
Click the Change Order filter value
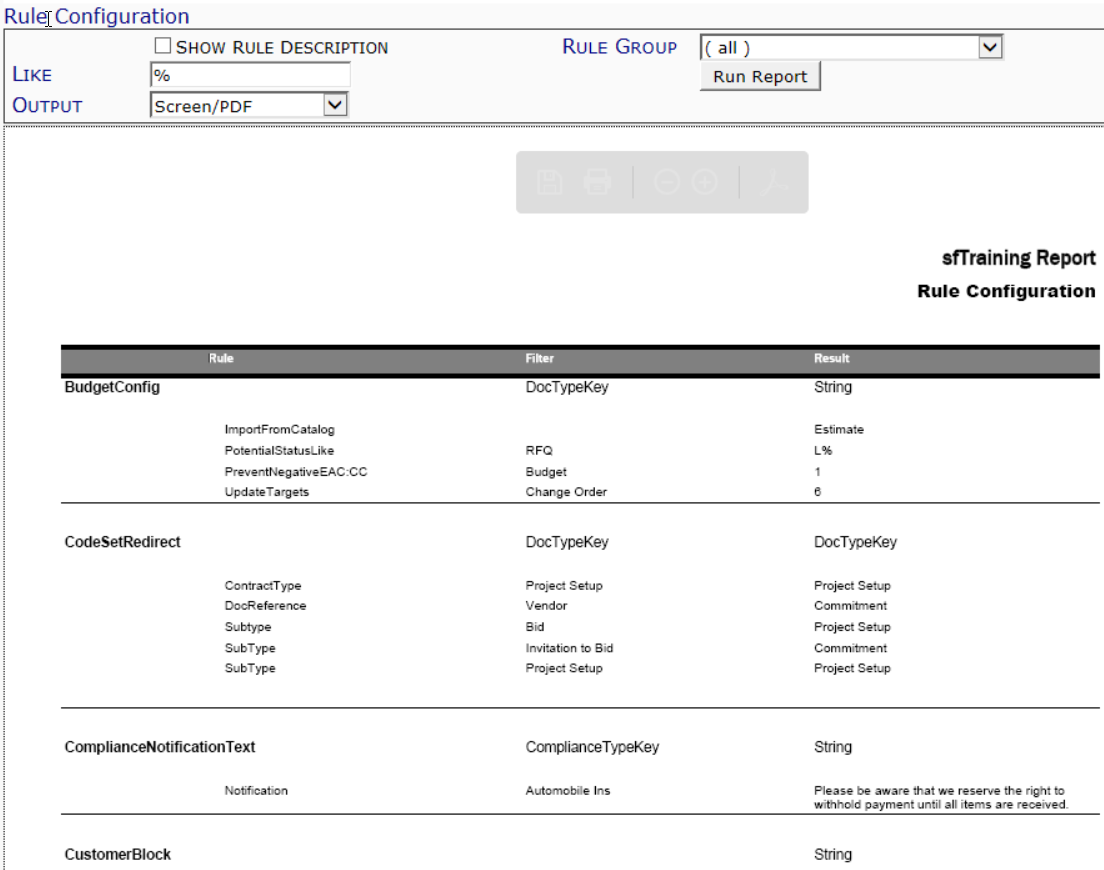click(x=566, y=492)
